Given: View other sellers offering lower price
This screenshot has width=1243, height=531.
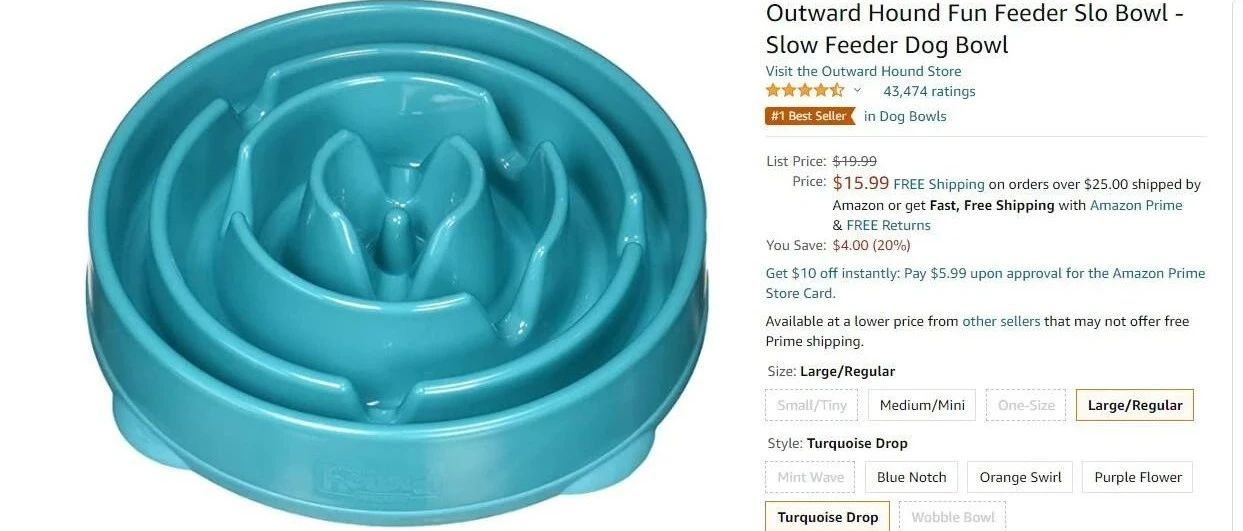Looking at the screenshot, I should [1001, 321].
